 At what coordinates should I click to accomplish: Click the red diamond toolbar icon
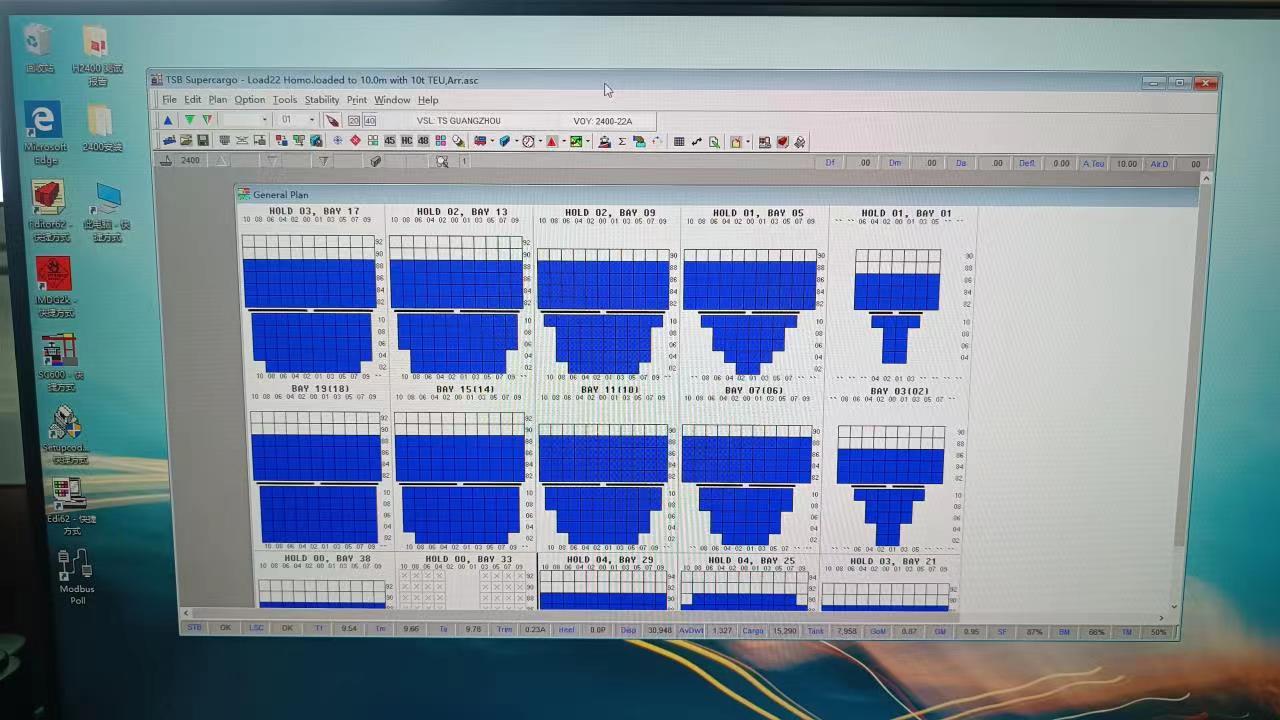355,141
